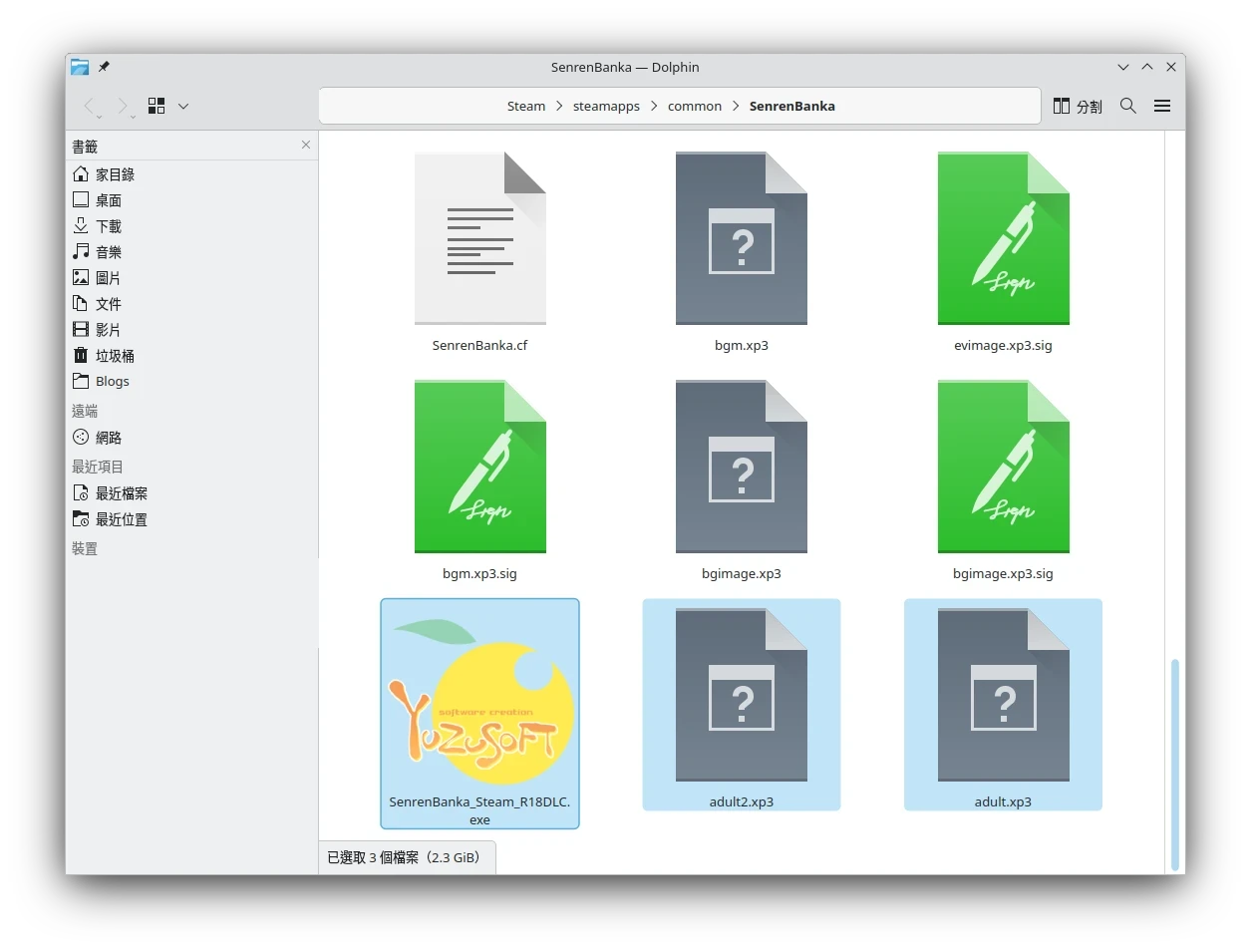The height and width of the screenshot is (952, 1251).
Task: Expand the view mode dropdown arrow
Action: pos(183,106)
